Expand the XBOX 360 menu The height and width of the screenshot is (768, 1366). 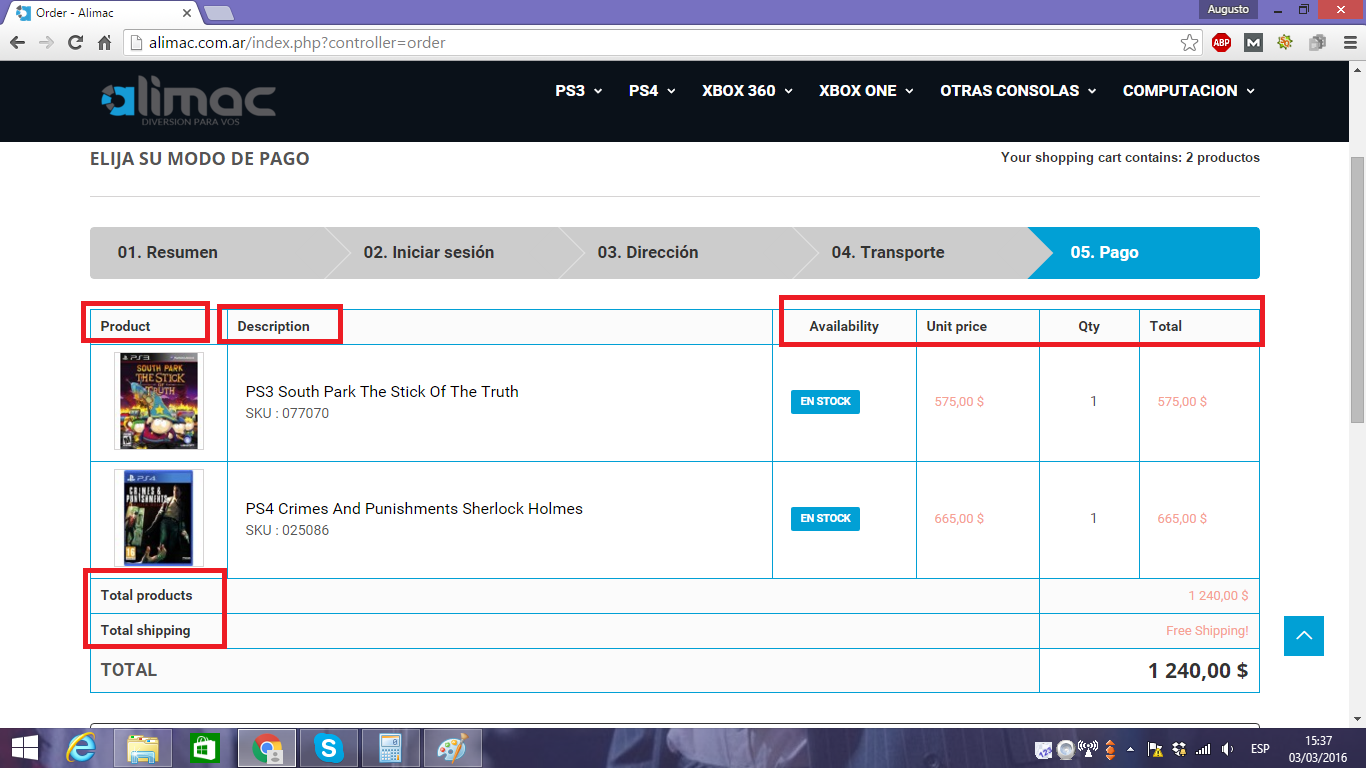(x=747, y=91)
